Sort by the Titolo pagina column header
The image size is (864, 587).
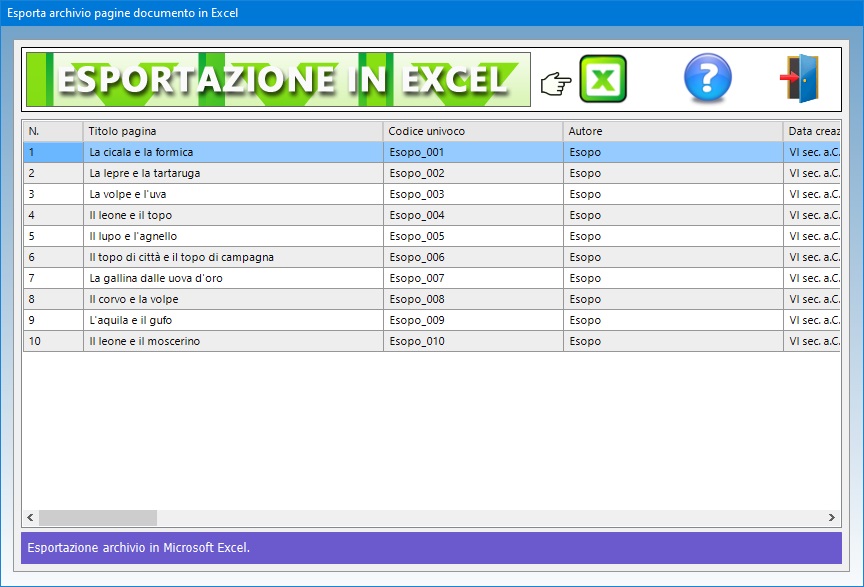232,131
